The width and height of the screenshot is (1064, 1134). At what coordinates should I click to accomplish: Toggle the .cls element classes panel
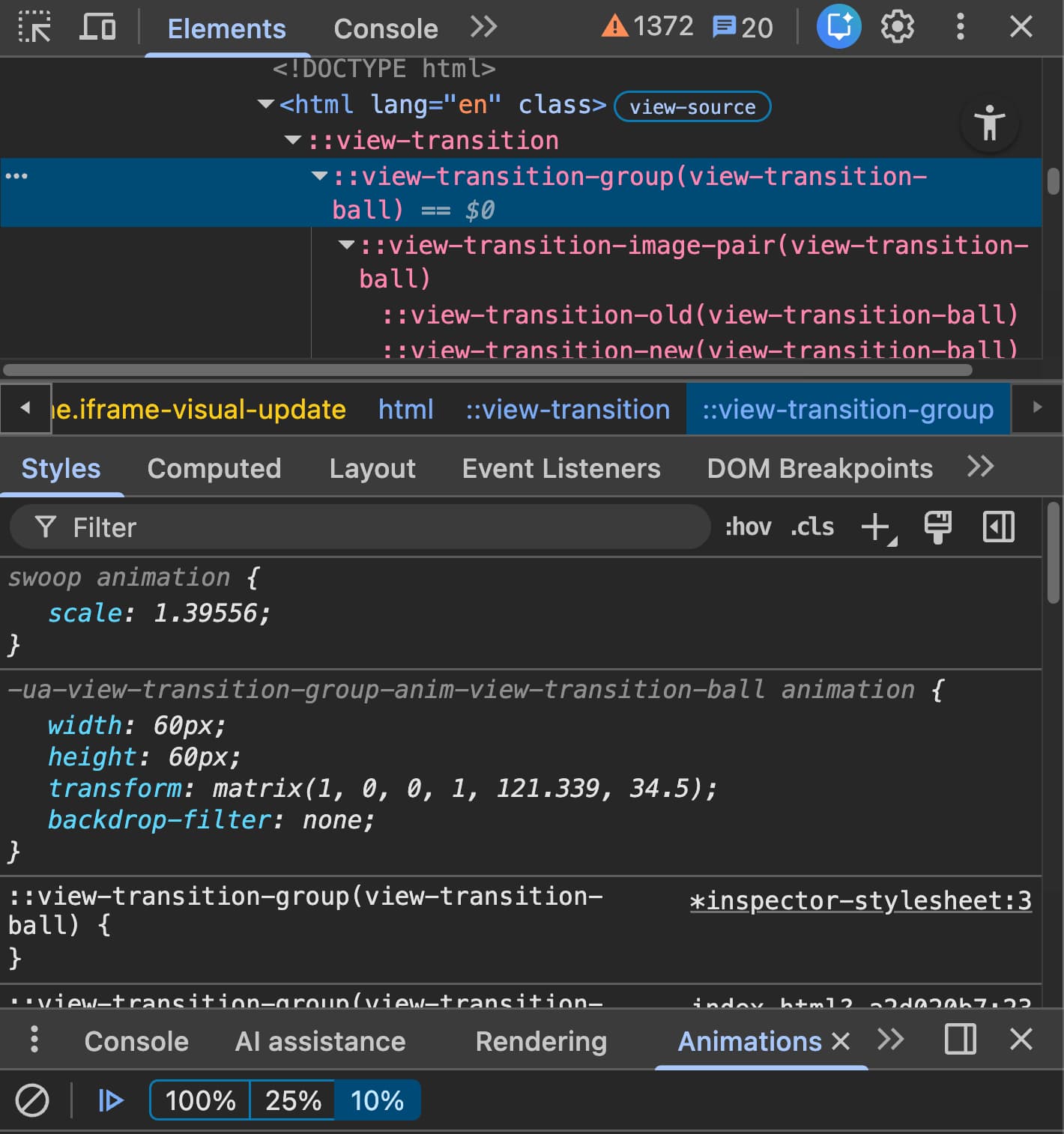[812, 527]
